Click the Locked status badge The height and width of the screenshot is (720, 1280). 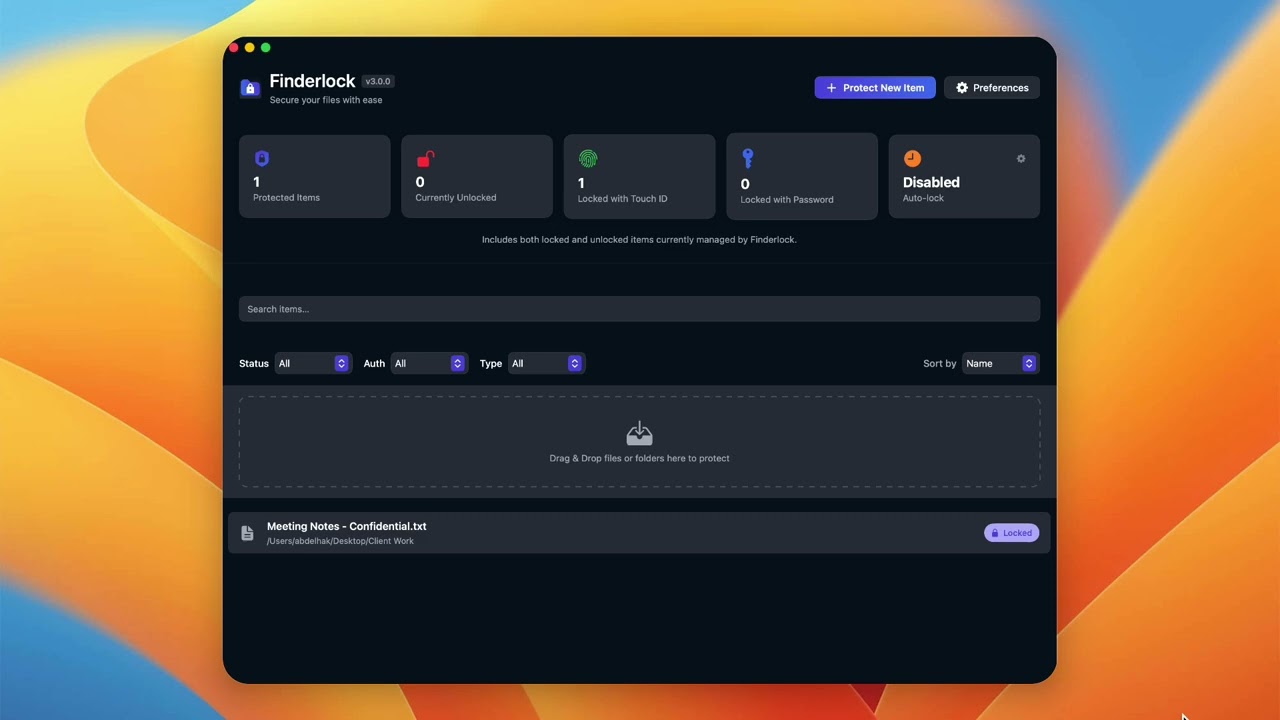(1011, 533)
